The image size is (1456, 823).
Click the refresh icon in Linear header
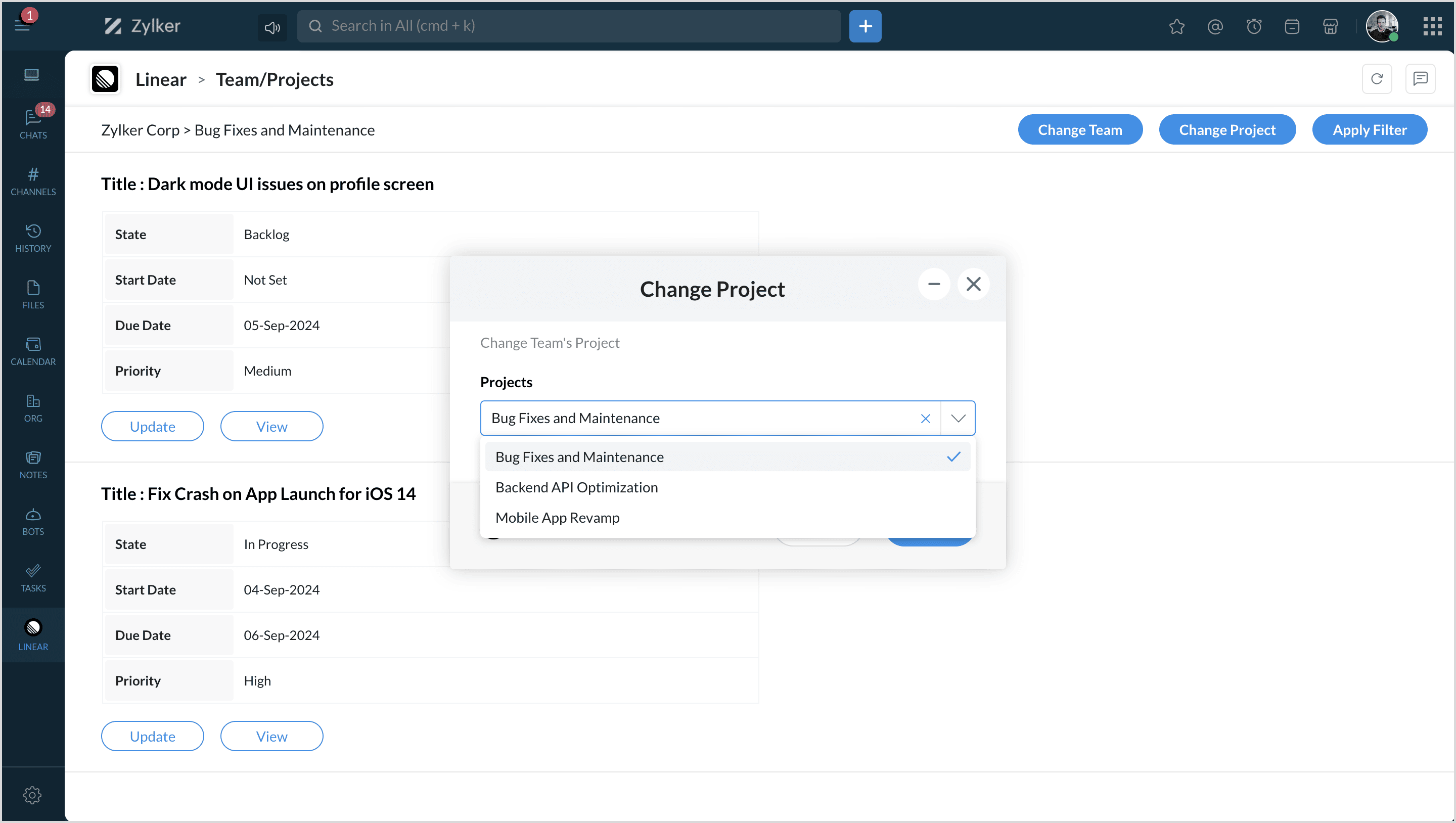pyautogui.click(x=1376, y=79)
